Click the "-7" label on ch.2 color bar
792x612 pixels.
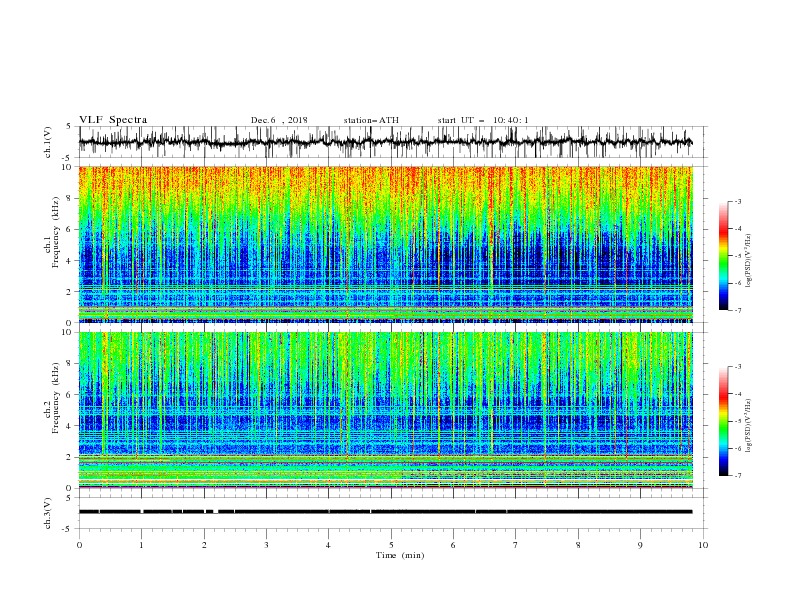pos(738,476)
